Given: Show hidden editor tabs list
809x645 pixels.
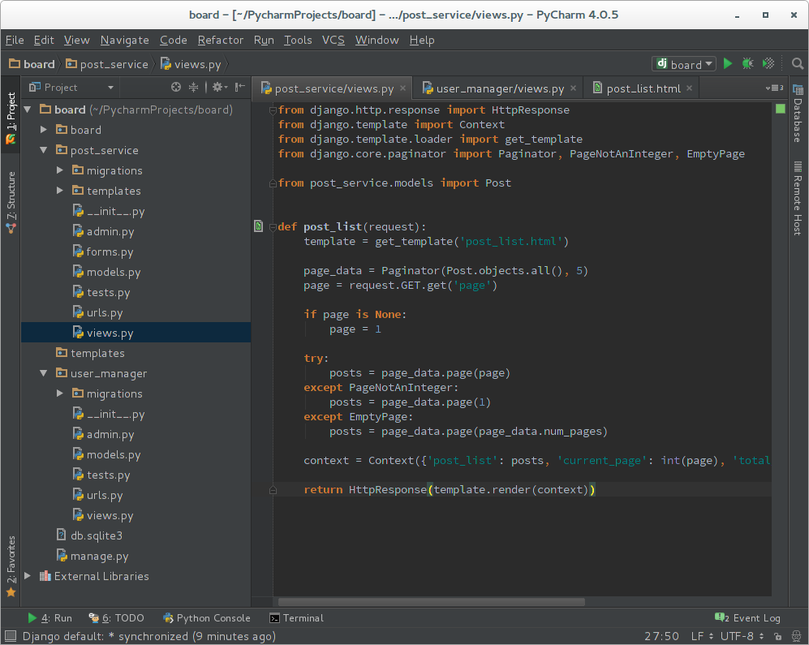Looking at the screenshot, I should (x=774, y=88).
